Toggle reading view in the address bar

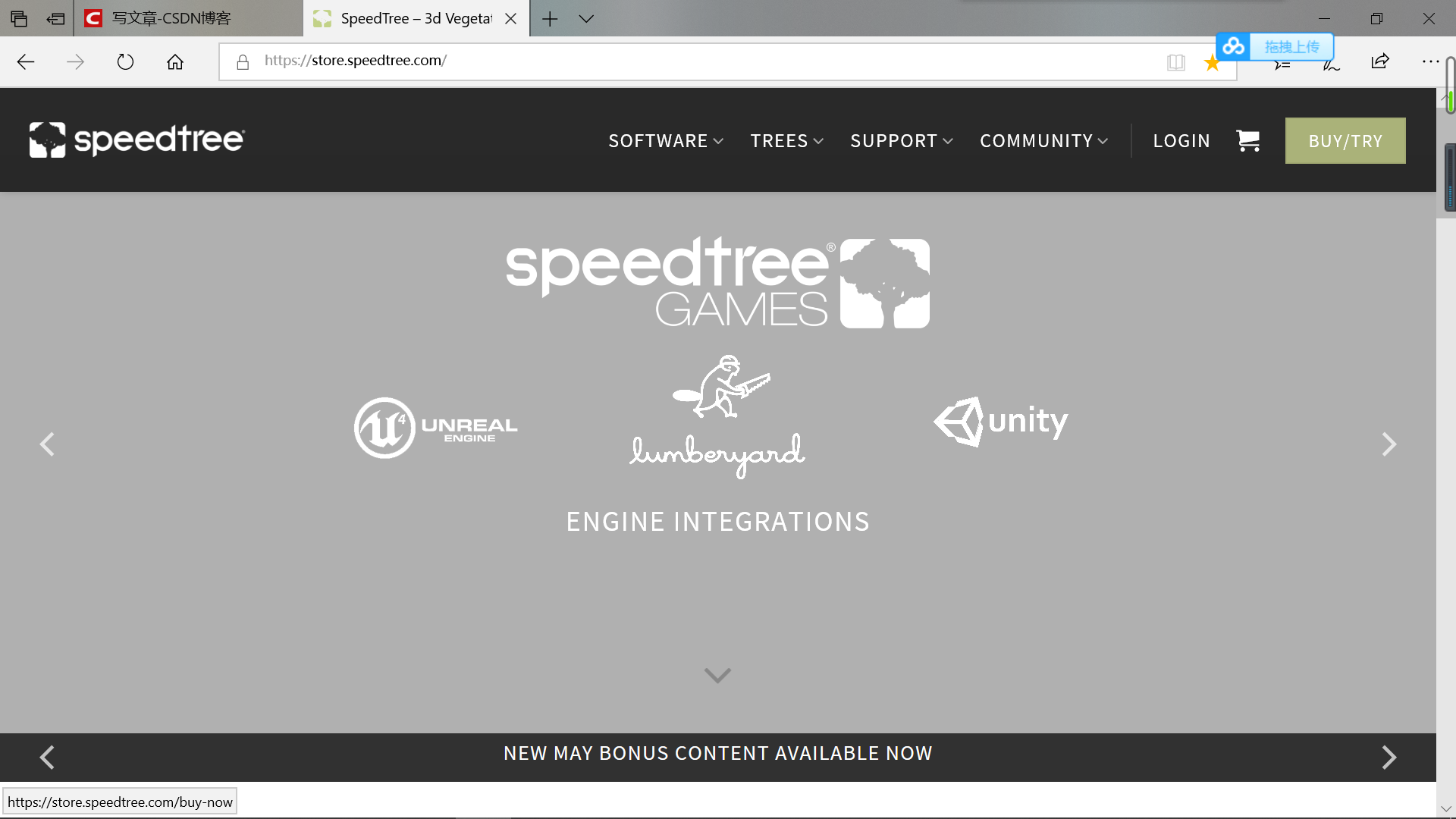1176,63
